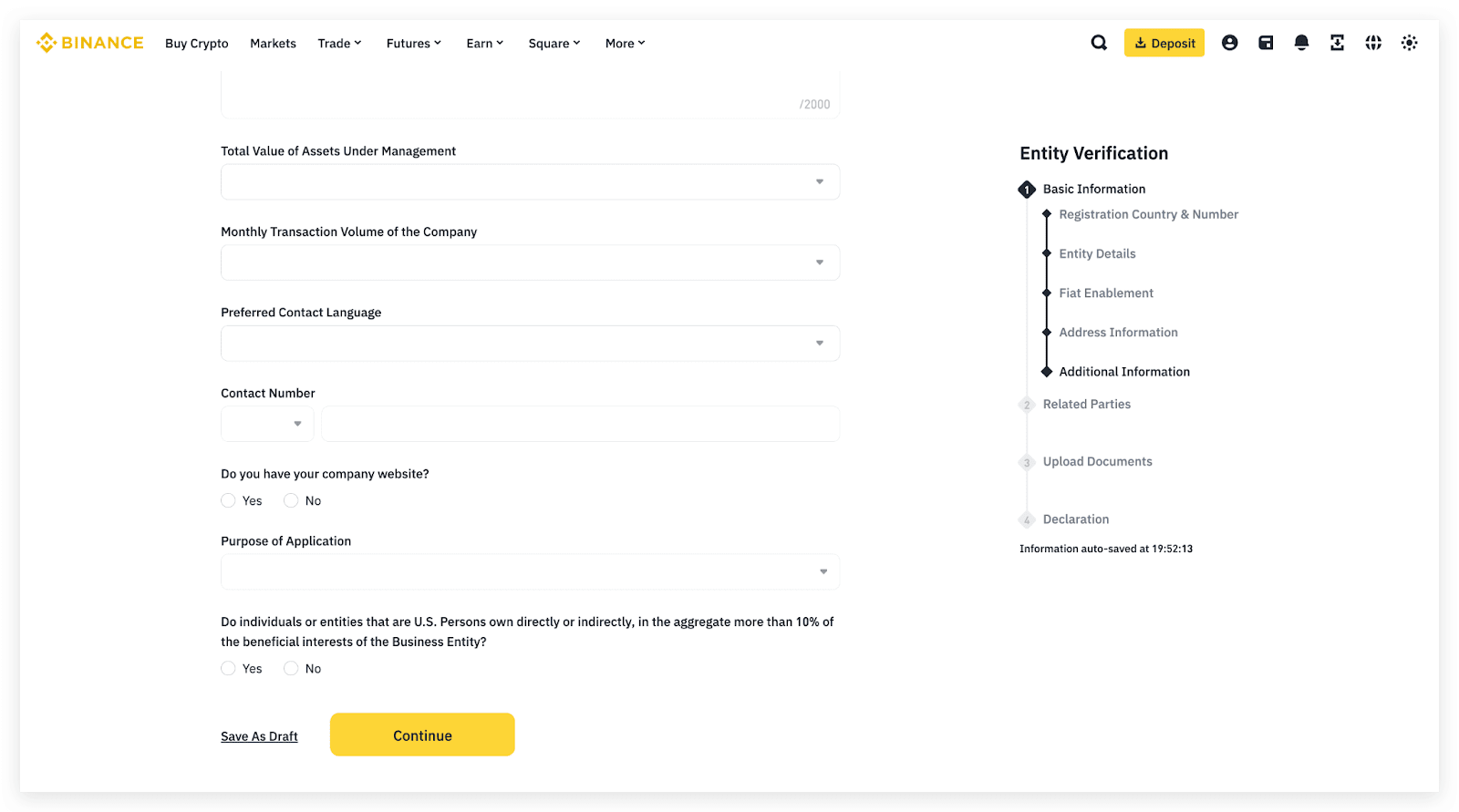This screenshot has width=1459, height=812.
Task: Select Yes for company website question
Action: tap(228, 500)
